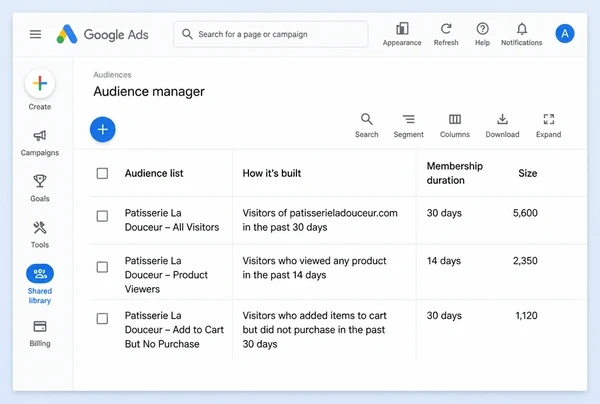View Notifications bell
The height and width of the screenshot is (404, 600).
click(522, 34)
